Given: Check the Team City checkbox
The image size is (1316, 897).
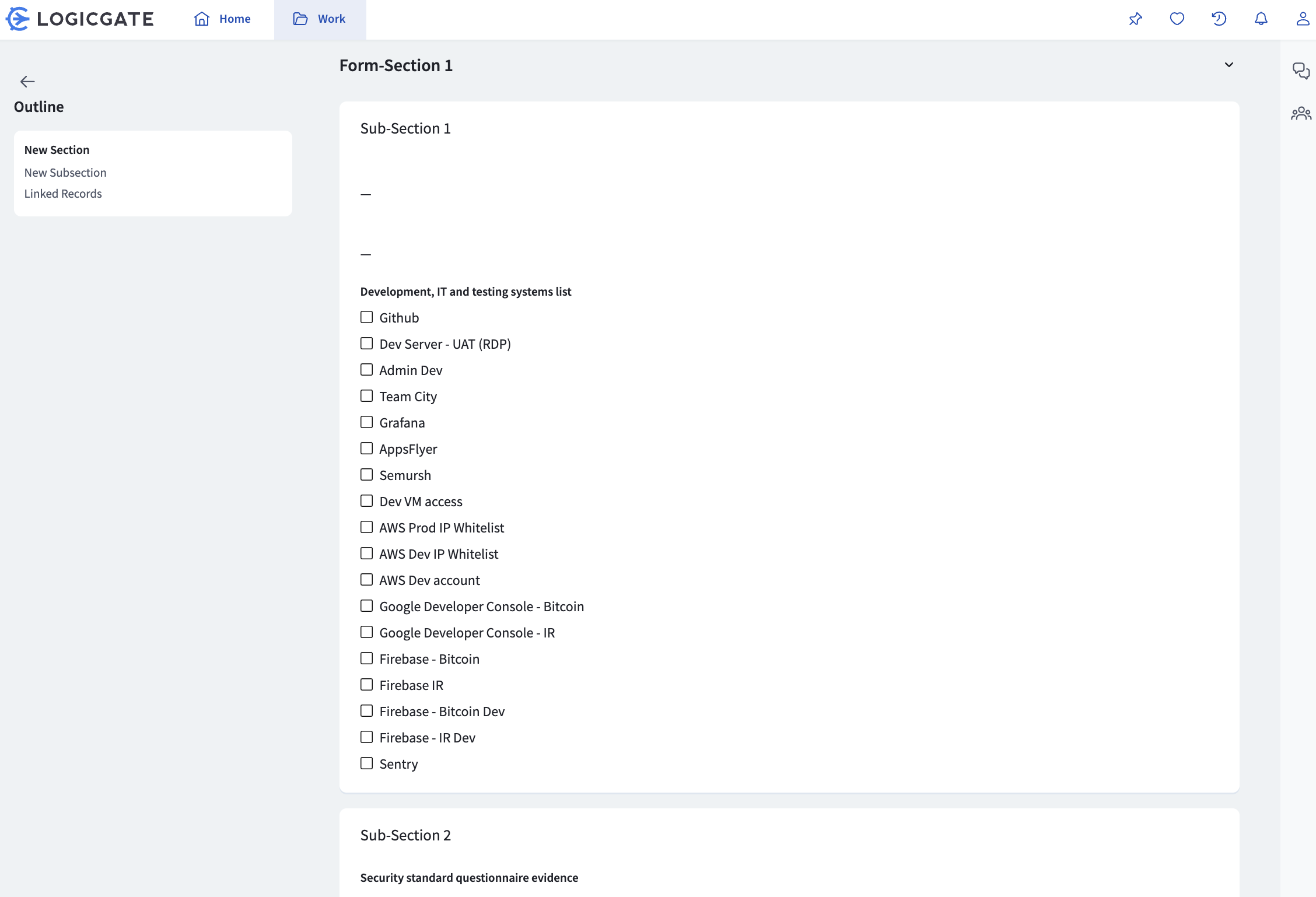Looking at the screenshot, I should (x=366, y=396).
